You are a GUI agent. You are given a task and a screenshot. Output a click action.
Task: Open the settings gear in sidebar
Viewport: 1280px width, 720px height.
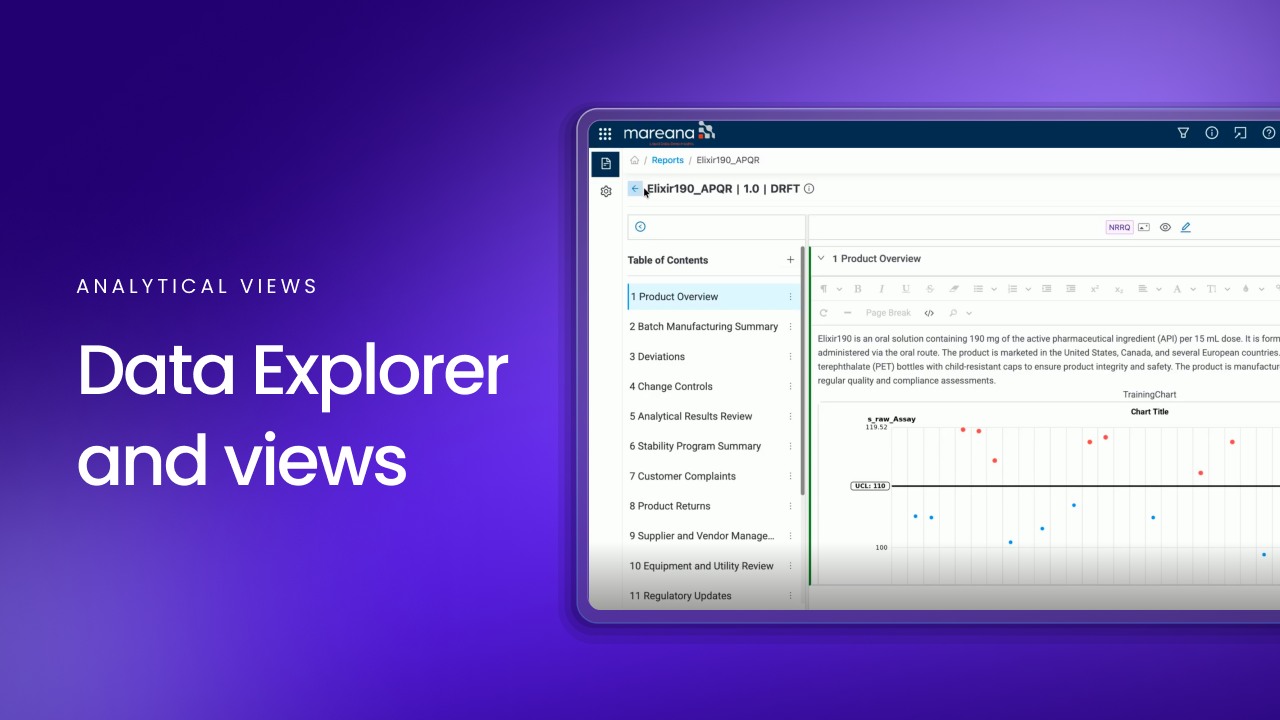pos(606,191)
